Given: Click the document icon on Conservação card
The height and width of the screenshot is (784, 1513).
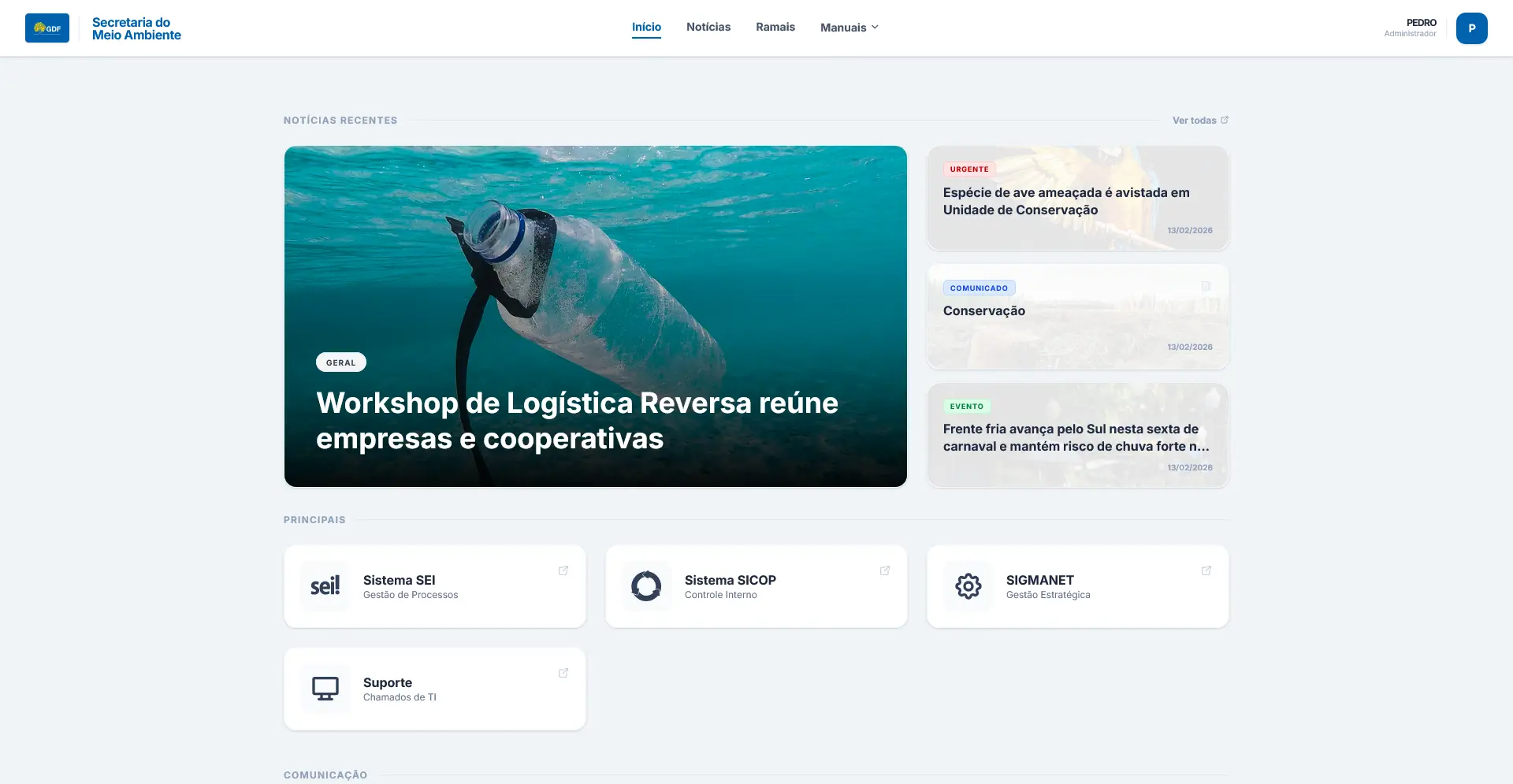Looking at the screenshot, I should click(1206, 286).
